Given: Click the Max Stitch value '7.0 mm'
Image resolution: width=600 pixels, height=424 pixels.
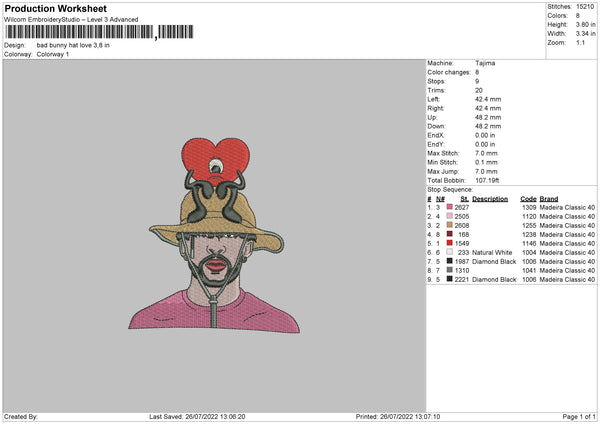Looking at the screenshot, I should 486,153.
